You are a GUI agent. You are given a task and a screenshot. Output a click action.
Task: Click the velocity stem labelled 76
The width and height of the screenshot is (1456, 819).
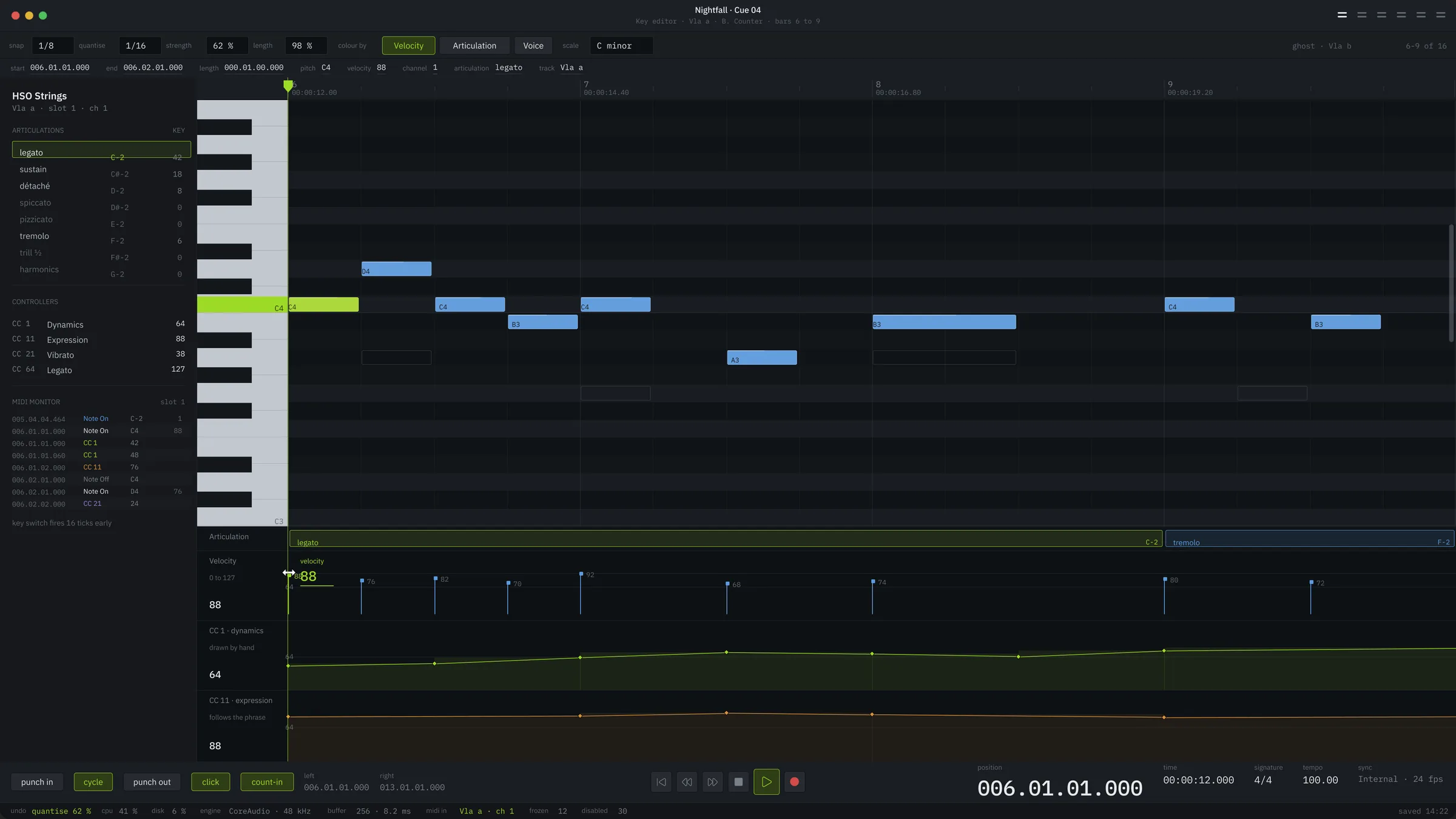pyautogui.click(x=362, y=597)
